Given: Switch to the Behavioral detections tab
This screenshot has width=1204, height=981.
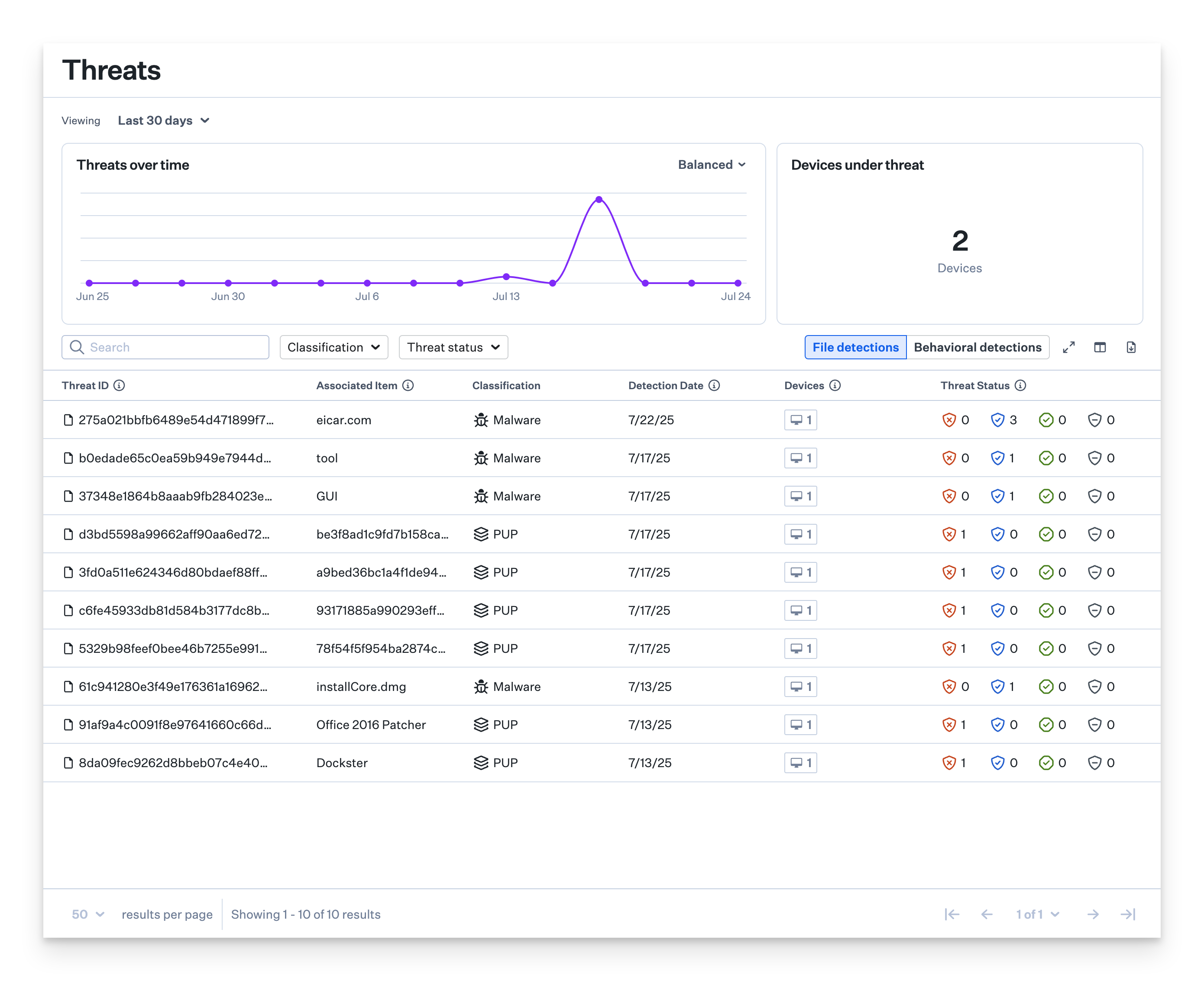Looking at the screenshot, I should [977, 348].
